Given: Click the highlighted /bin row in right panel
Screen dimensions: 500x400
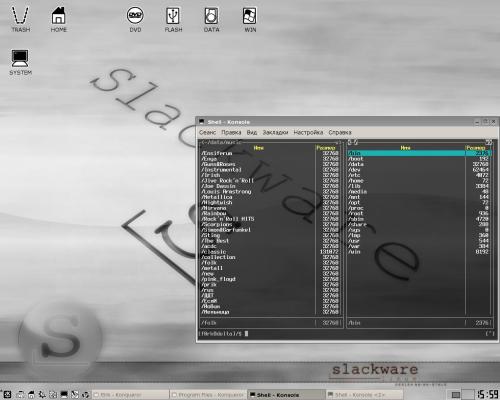Looking at the screenshot, I should click(419, 153).
